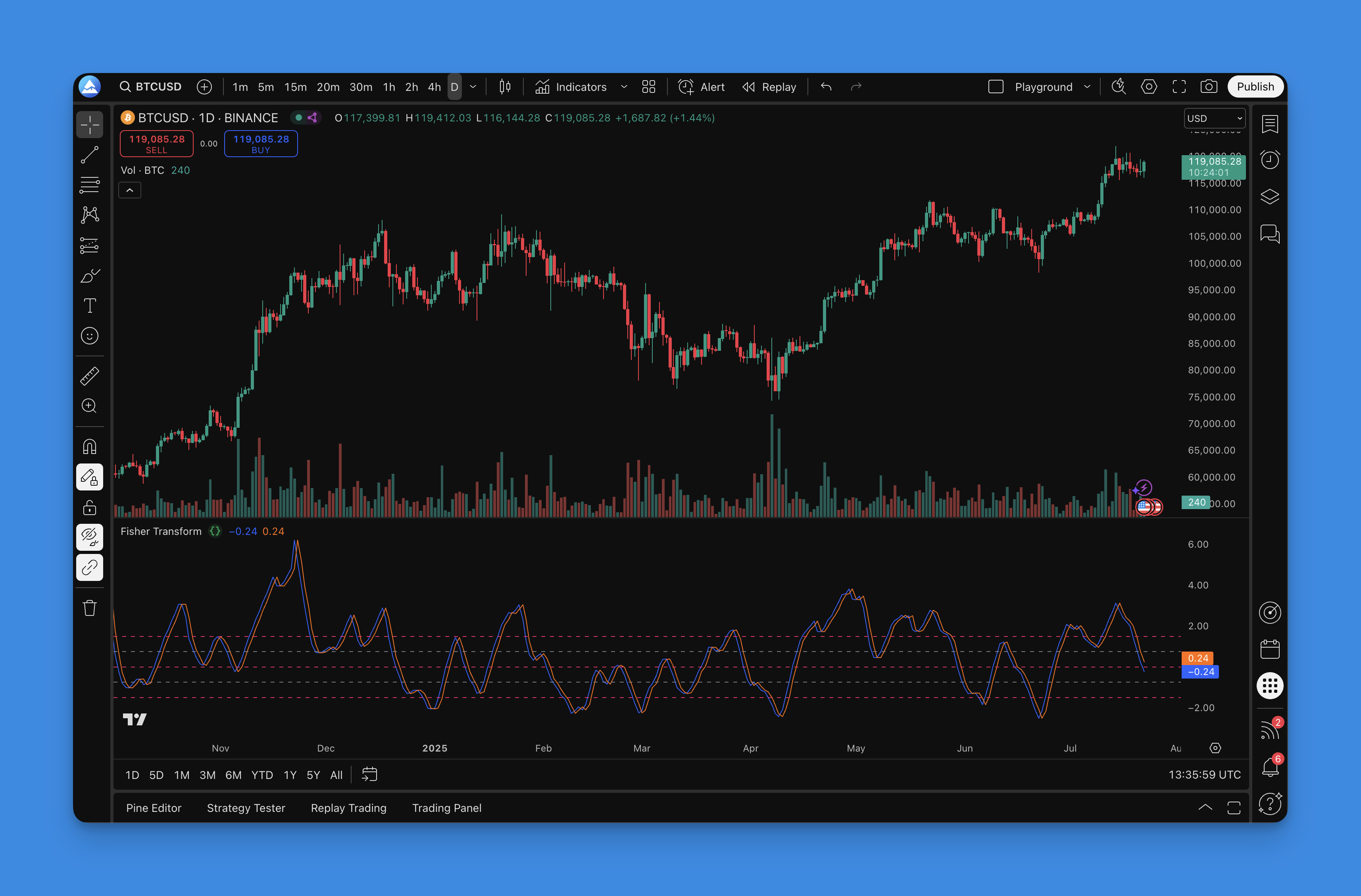Open the economic calendar panel
This screenshot has width=1361, height=896.
pos(1270,649)
